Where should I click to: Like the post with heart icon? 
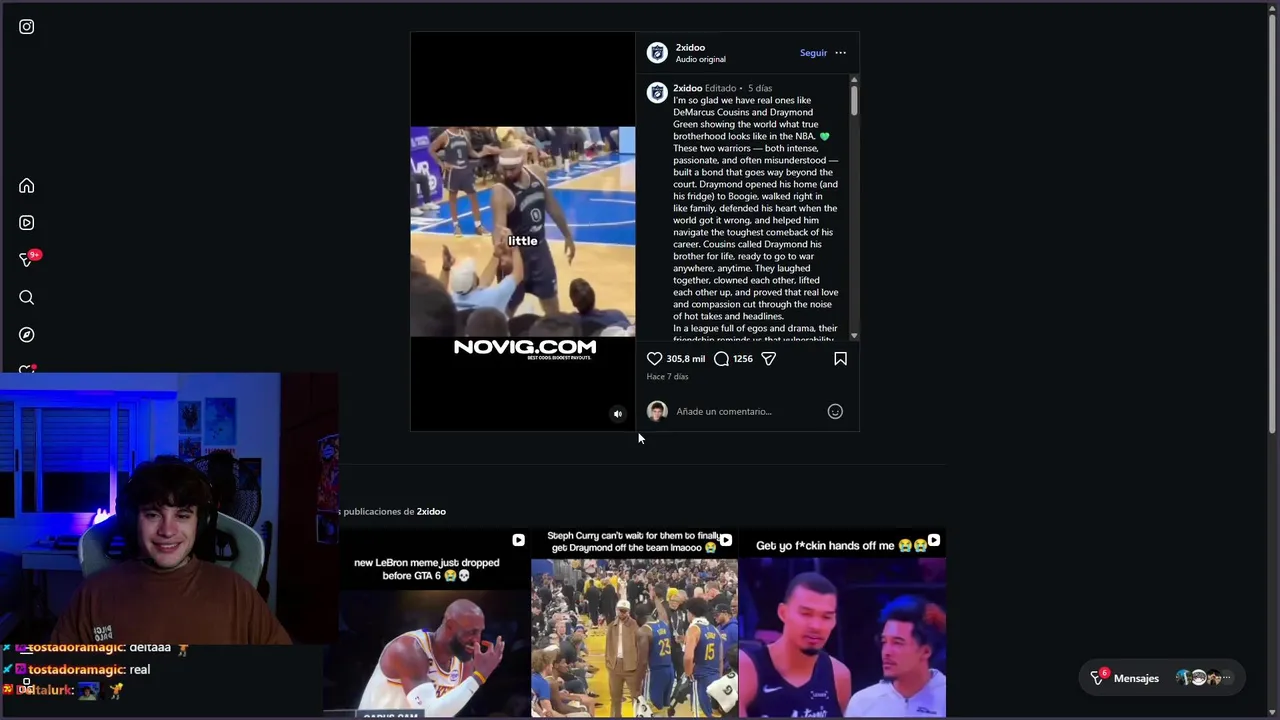(654, 358)
